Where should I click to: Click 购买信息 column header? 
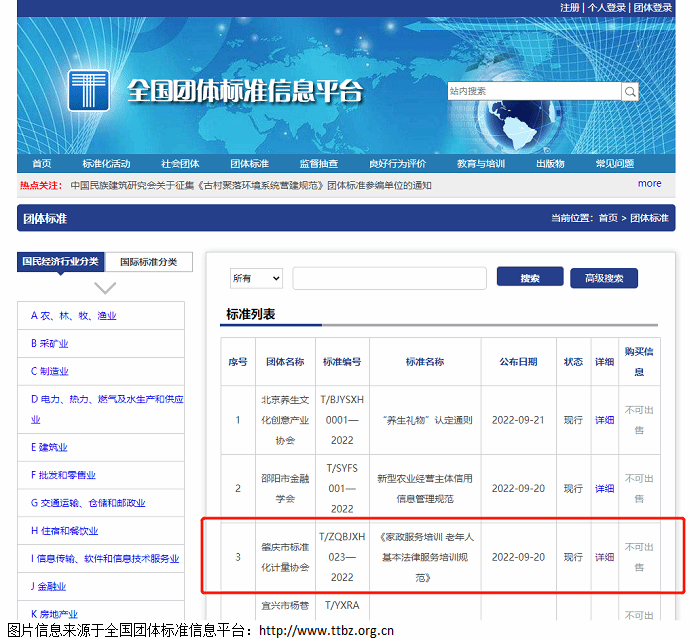(639, 362)
